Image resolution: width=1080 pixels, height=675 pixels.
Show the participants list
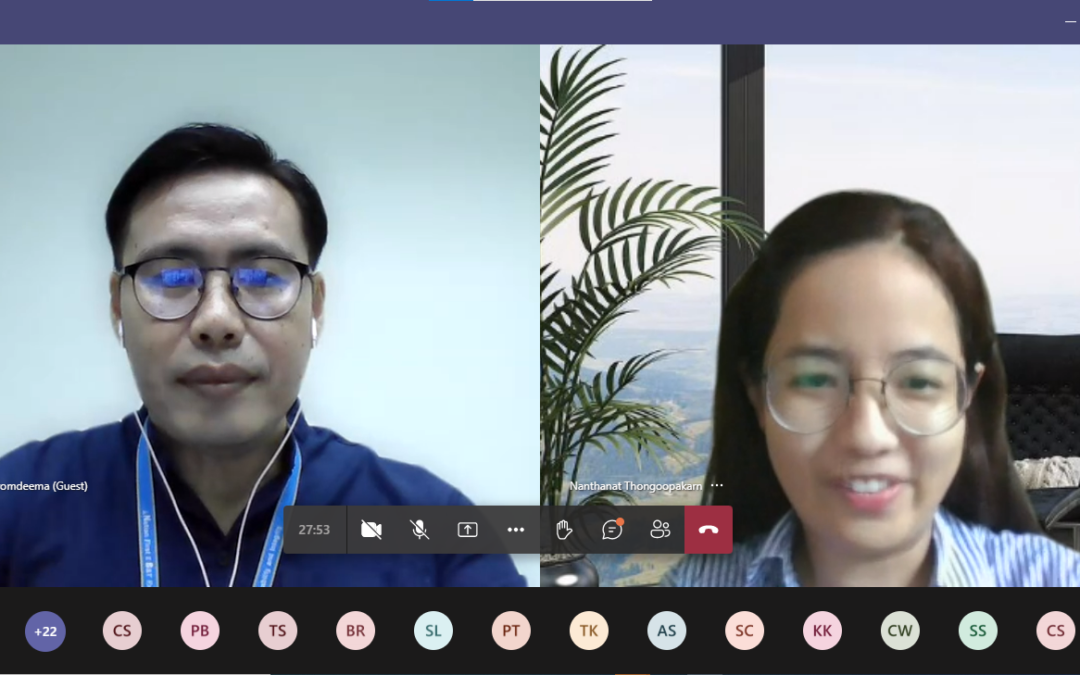coord(660,530)
